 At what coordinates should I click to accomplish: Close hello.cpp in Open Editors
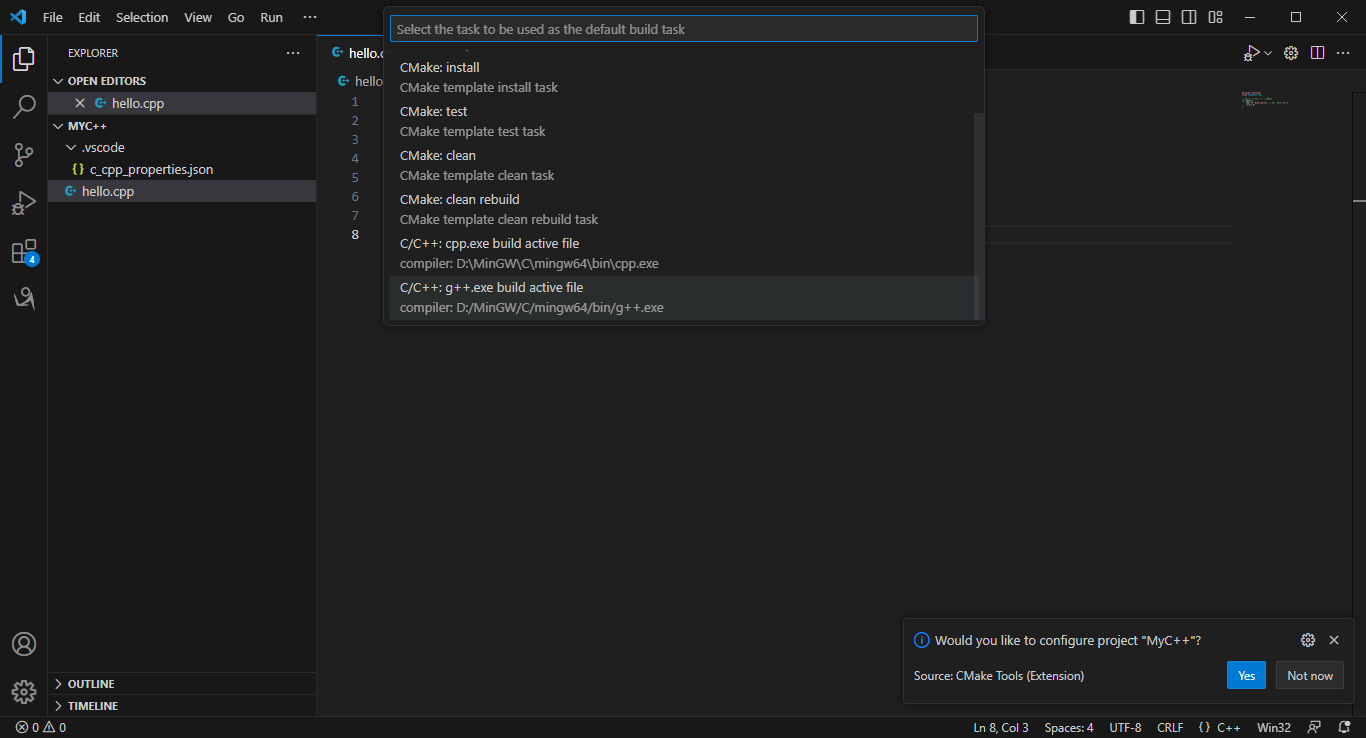pos(80,103)
